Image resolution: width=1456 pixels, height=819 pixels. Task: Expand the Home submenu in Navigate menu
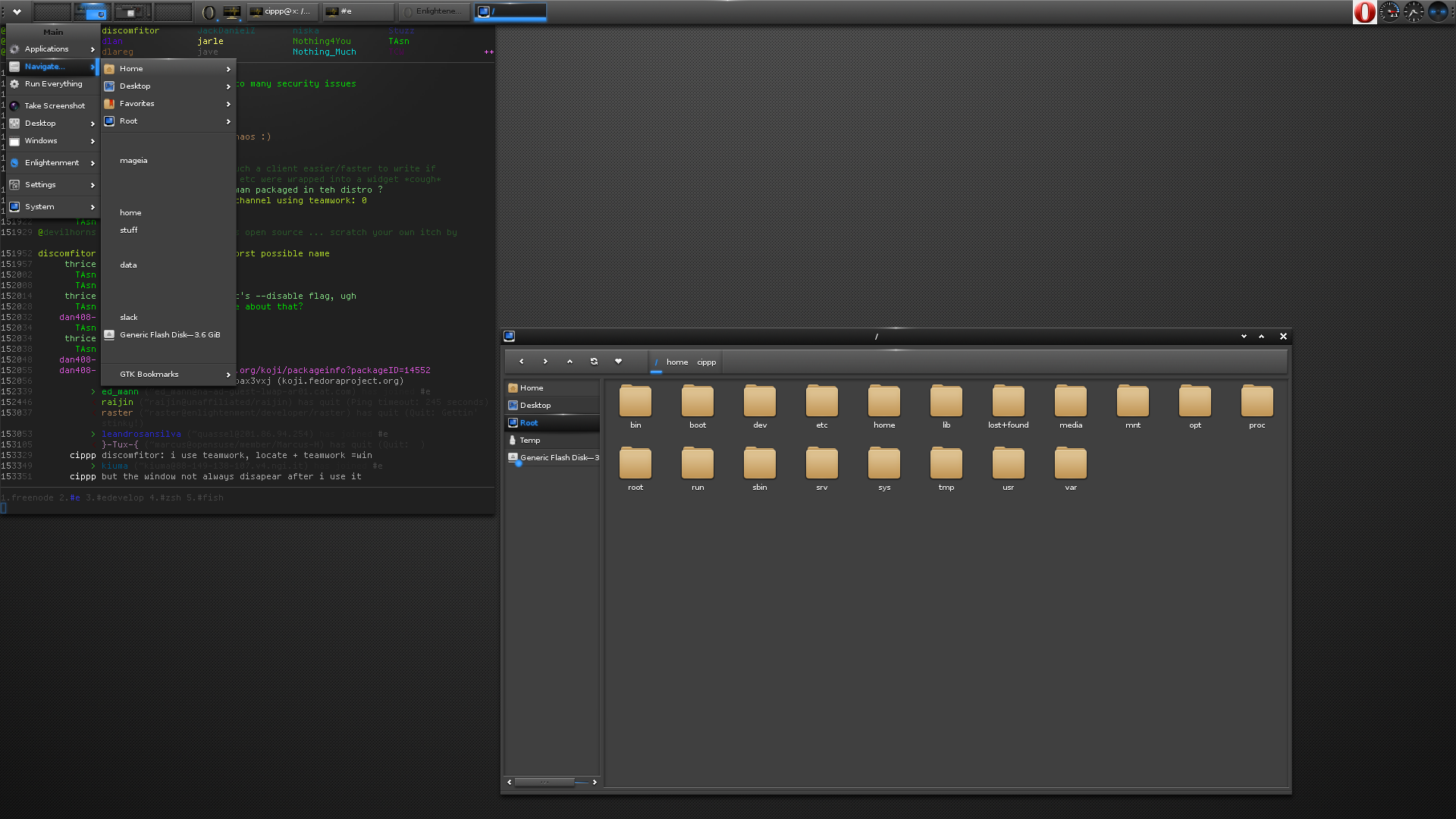168,69
